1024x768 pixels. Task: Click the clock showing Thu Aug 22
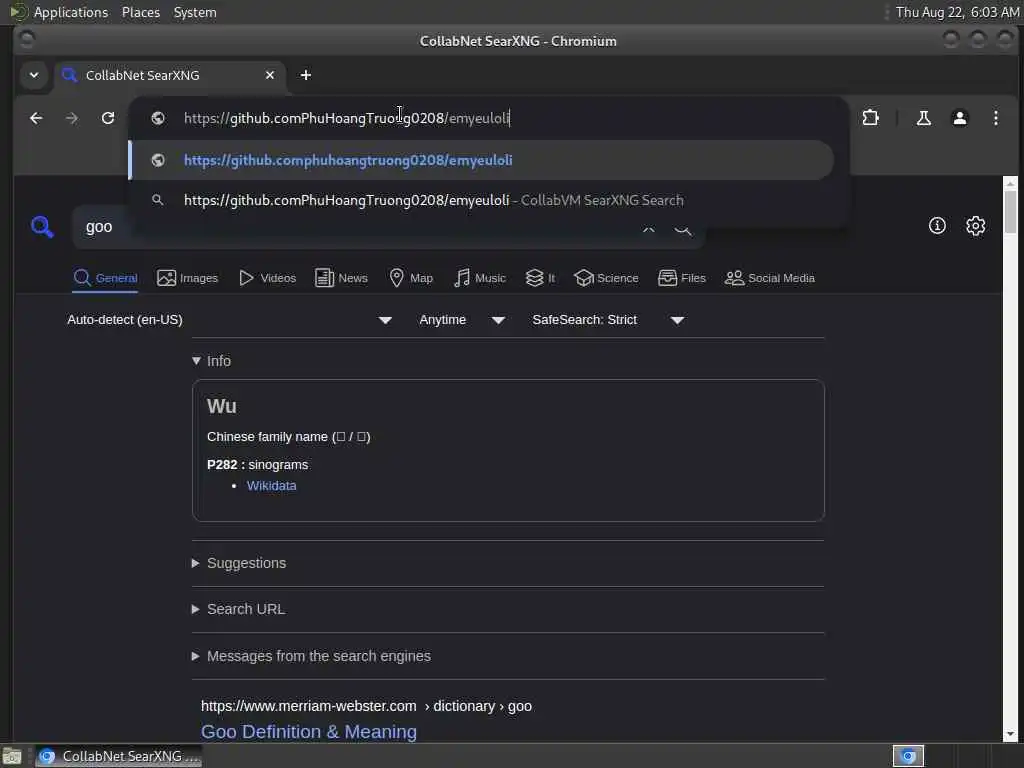point(957,12)
